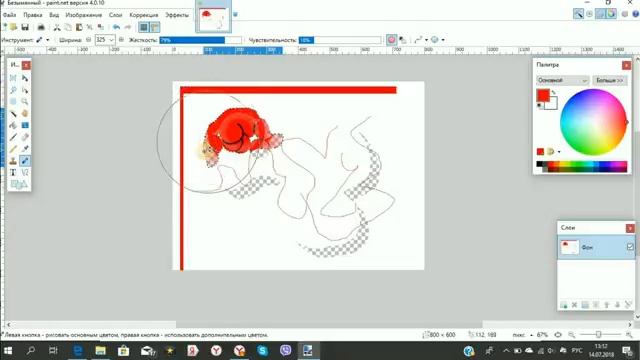
Task: Click the Cut scissors icon
Action: tap(57, 27)
